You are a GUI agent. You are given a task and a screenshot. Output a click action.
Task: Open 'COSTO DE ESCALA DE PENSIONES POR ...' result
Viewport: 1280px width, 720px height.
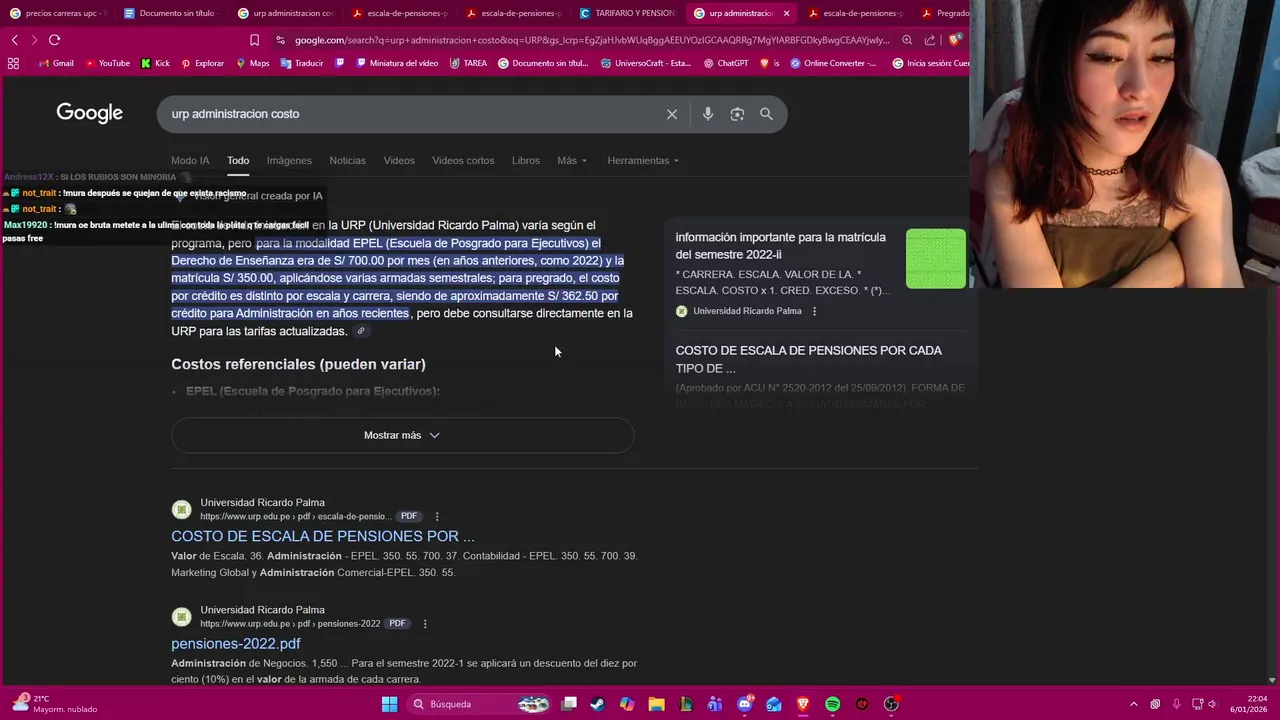tap(322, 536)
